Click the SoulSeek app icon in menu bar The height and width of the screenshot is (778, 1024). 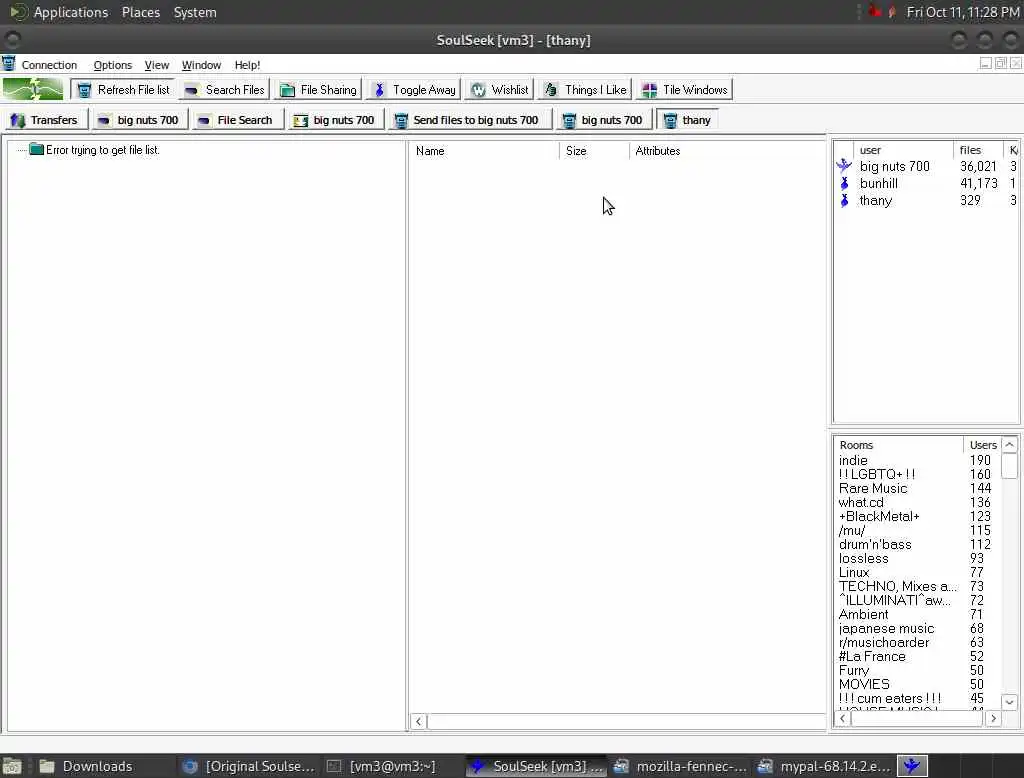point(8,63)
